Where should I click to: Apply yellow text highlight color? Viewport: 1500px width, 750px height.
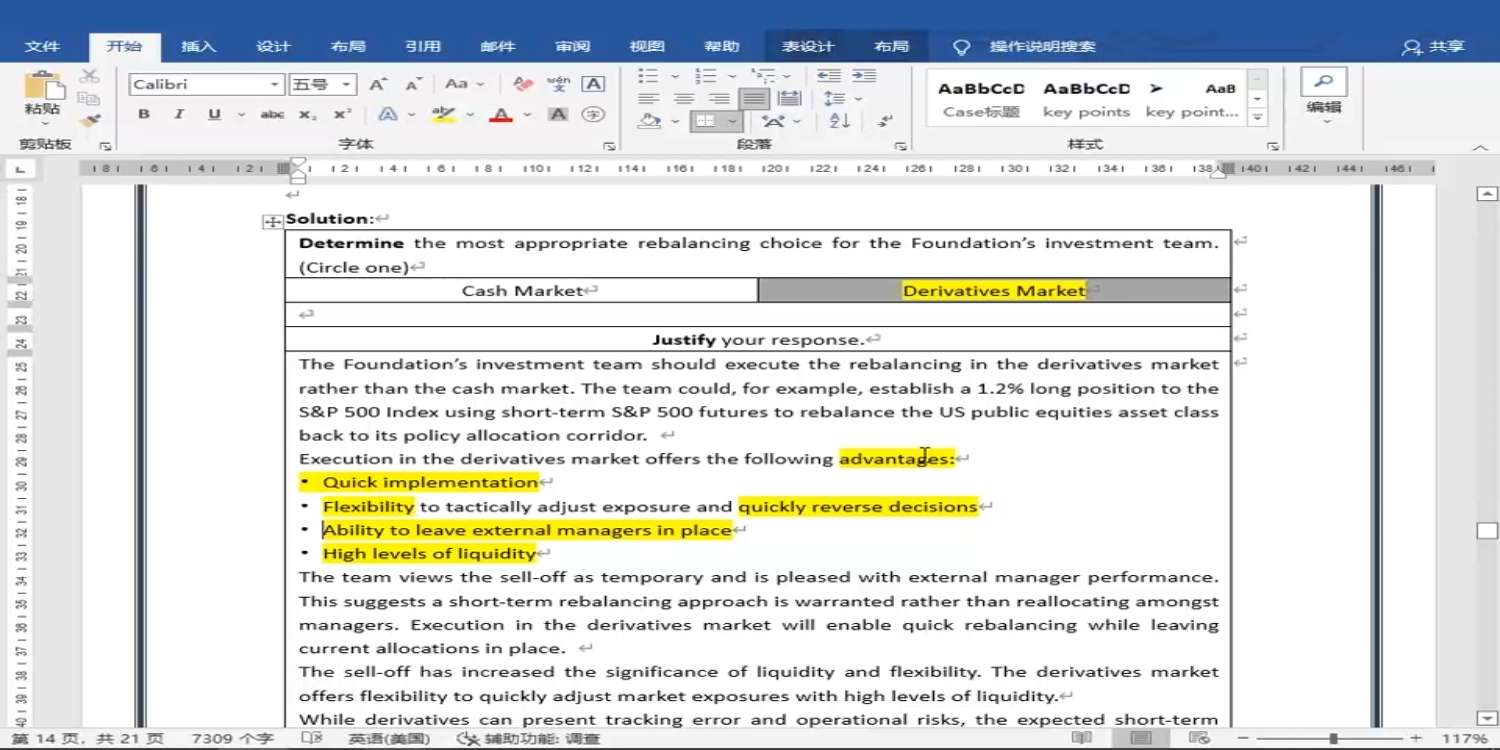click(x=443, y=115)
